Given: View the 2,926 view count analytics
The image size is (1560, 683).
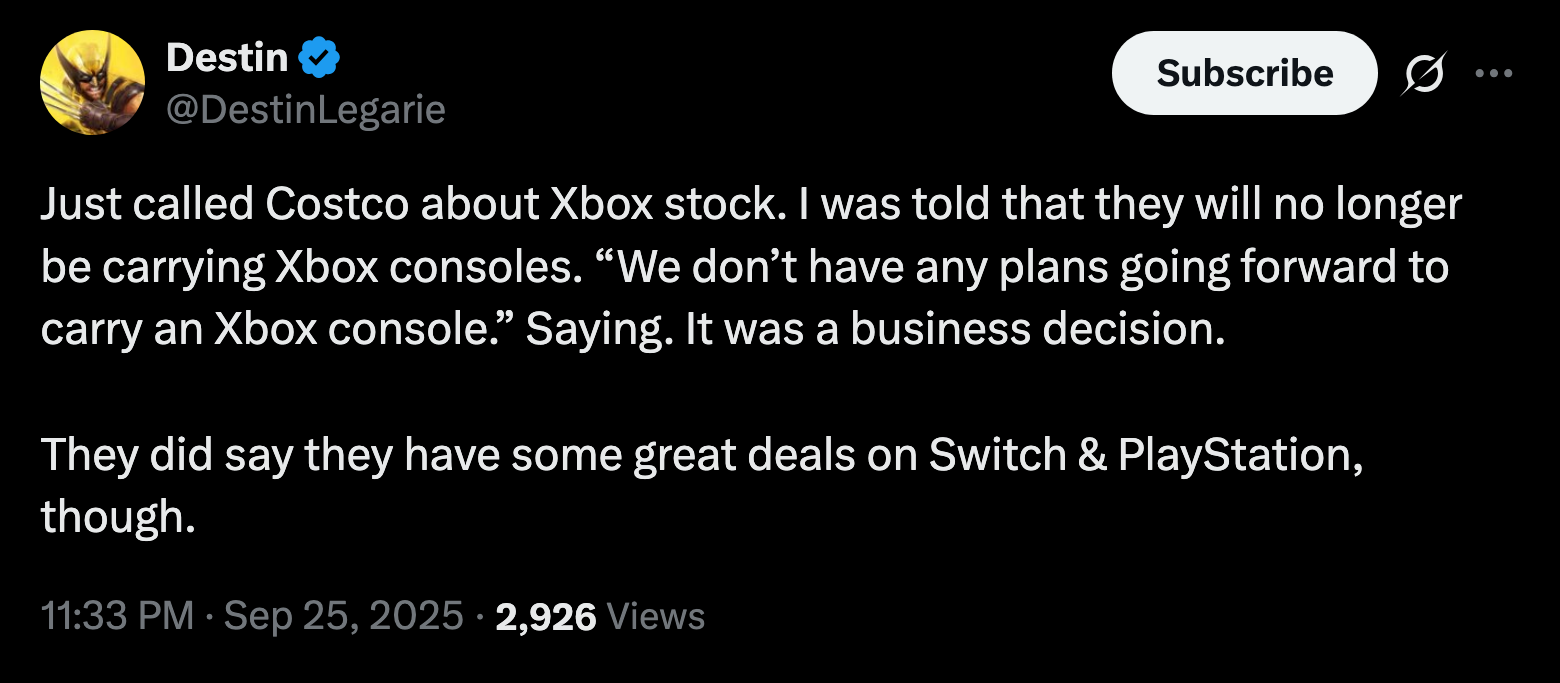Looking at the screenshot, I should pyautogui.click(x=545, y=616).
